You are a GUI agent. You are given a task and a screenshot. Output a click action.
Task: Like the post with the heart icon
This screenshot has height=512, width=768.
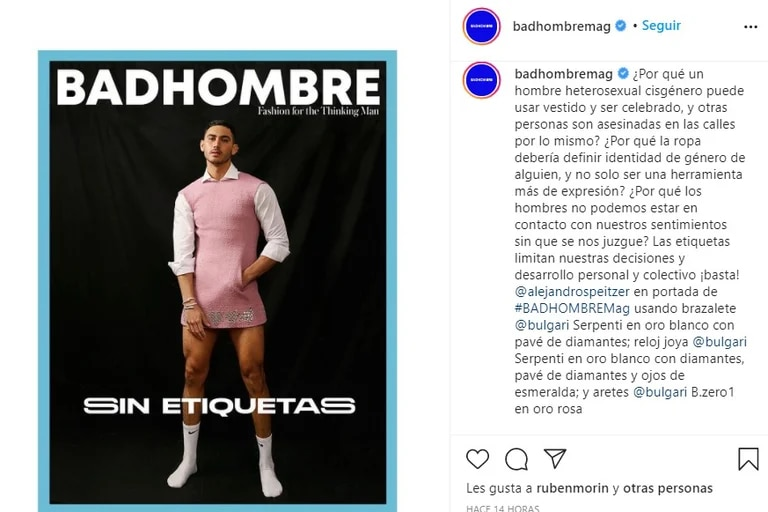477,459
